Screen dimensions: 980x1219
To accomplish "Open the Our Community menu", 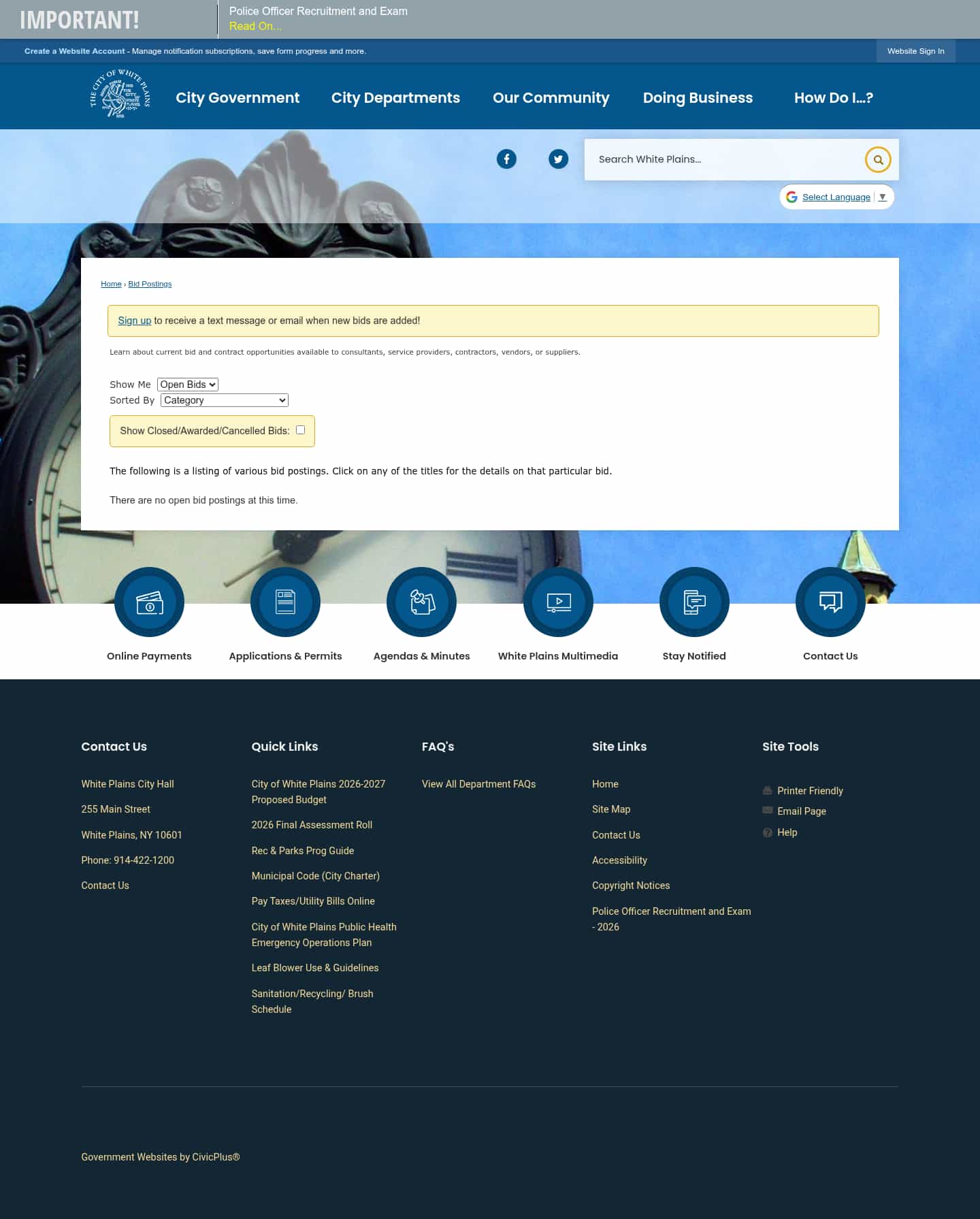I will coord(551,97).
